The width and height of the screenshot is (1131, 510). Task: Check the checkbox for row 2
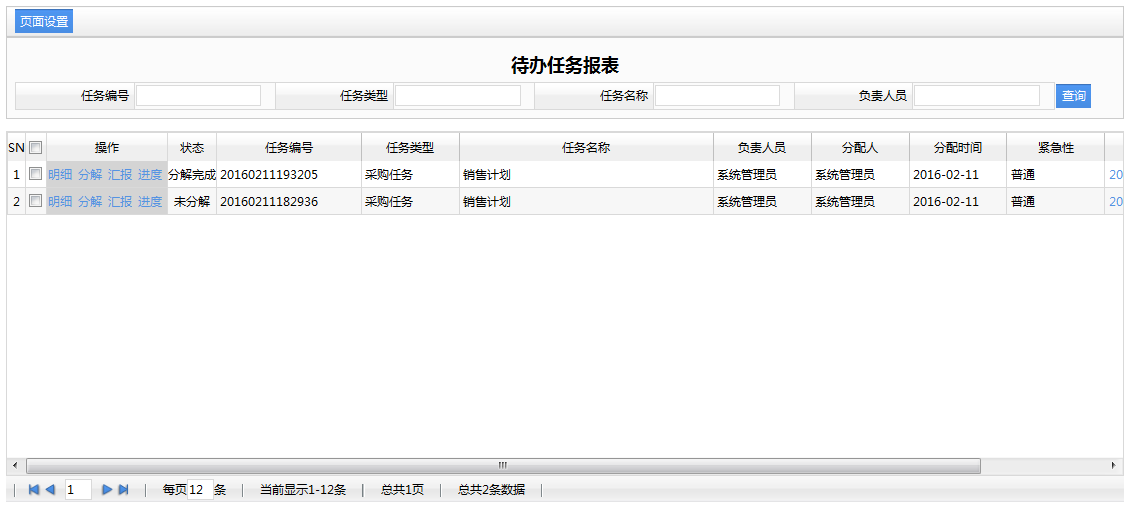click(x=36, y=201)
